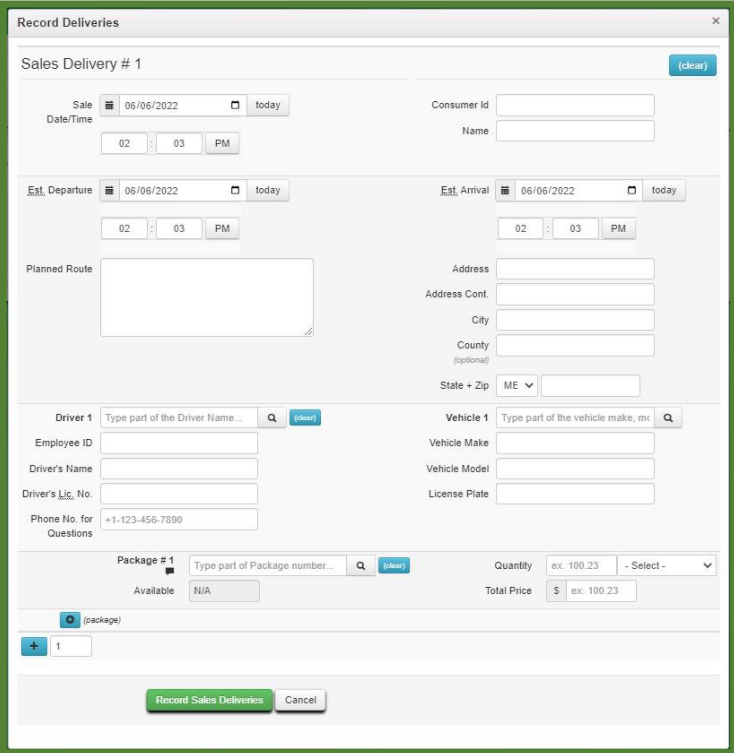Click the Driver 1 search magnifier icon
The width and height of the screenshot is (734, 753).
(271, 418)
